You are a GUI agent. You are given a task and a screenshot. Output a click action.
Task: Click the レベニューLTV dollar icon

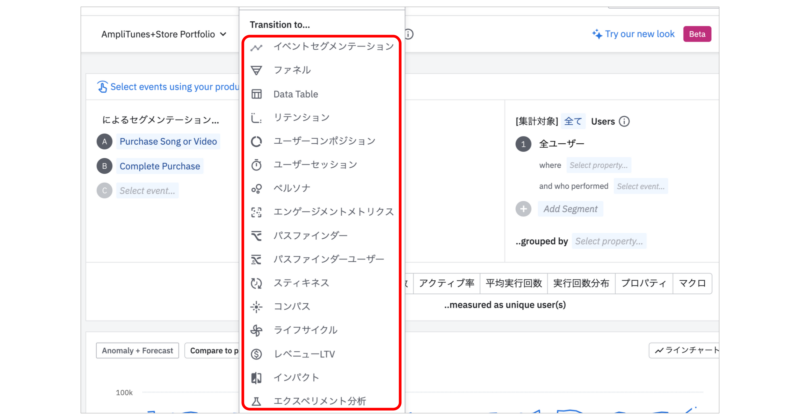click(x=257, y=354)
